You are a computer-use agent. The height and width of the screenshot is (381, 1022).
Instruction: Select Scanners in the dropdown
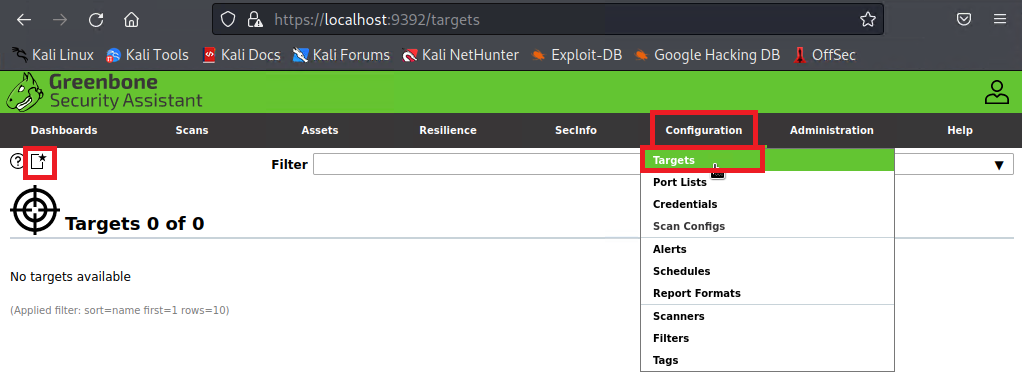coord(768,317)
